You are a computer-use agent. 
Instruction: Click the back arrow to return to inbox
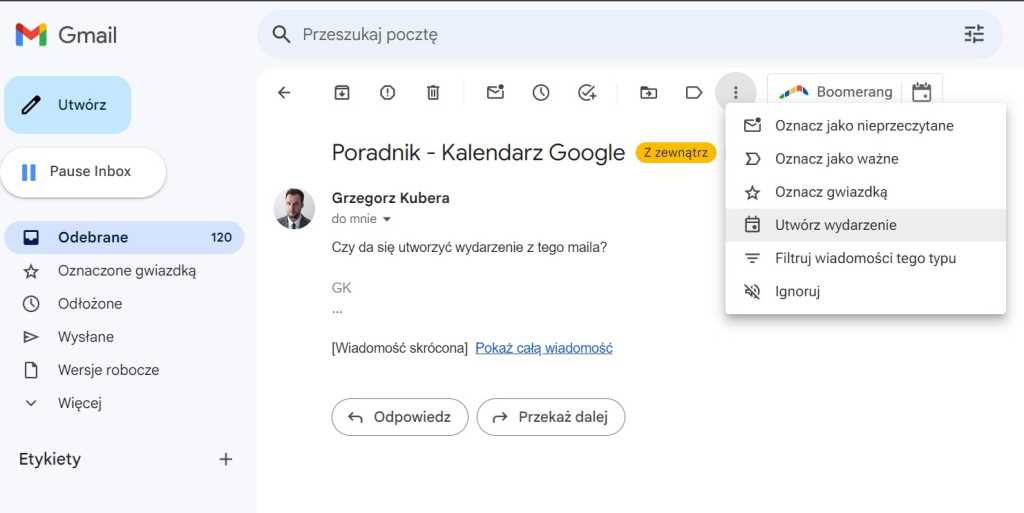(284, 93)
